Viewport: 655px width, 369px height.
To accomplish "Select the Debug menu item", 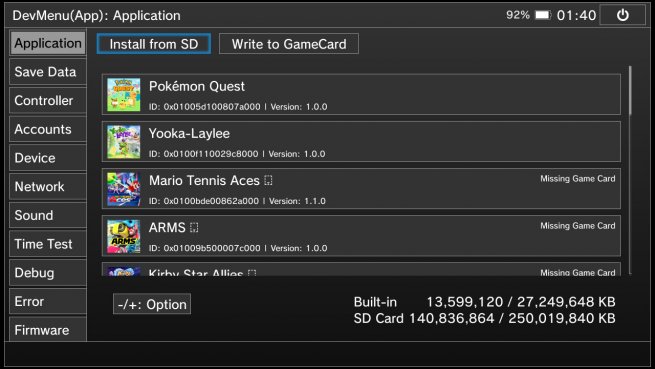I will point(48,273).
